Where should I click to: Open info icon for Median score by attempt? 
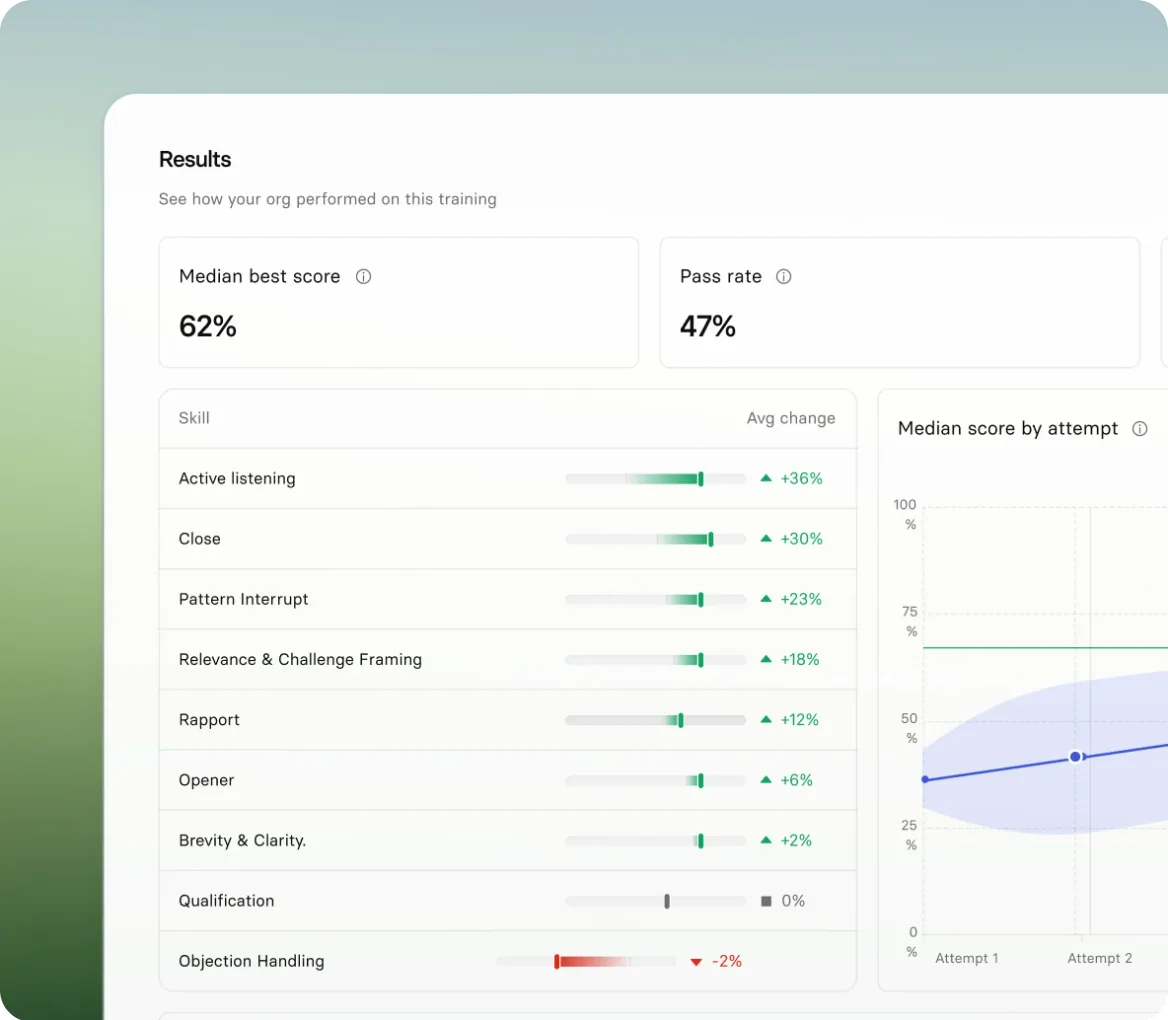pos(1140,428)
